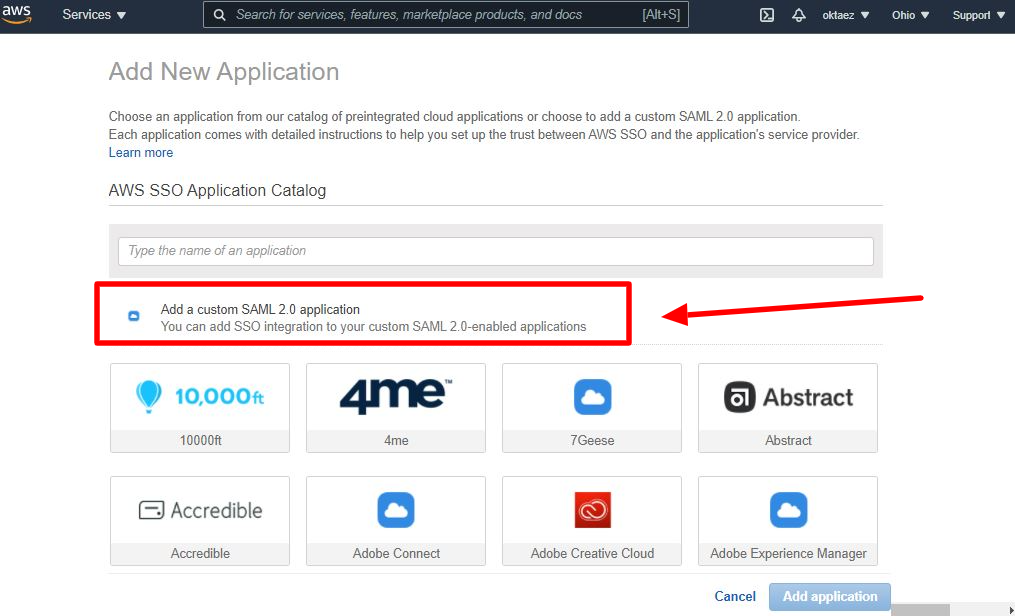Screen dimensions: 1015x616
Task: Open the Support dropdown menu
Action: click(x=978, y=15)
